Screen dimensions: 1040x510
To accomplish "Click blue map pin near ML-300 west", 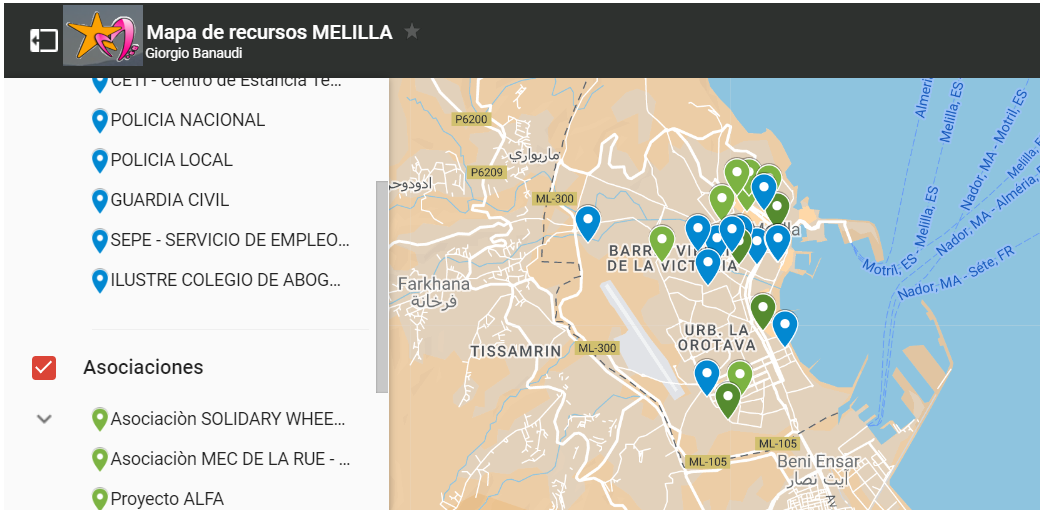I will [588, 222].
